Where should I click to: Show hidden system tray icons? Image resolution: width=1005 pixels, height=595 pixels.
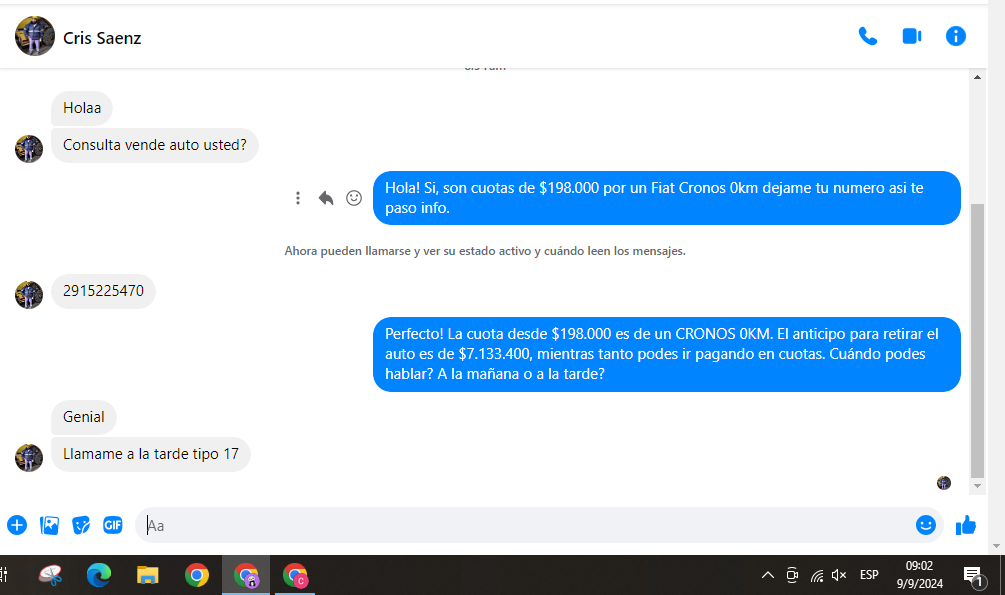click(x=768, y=575)
